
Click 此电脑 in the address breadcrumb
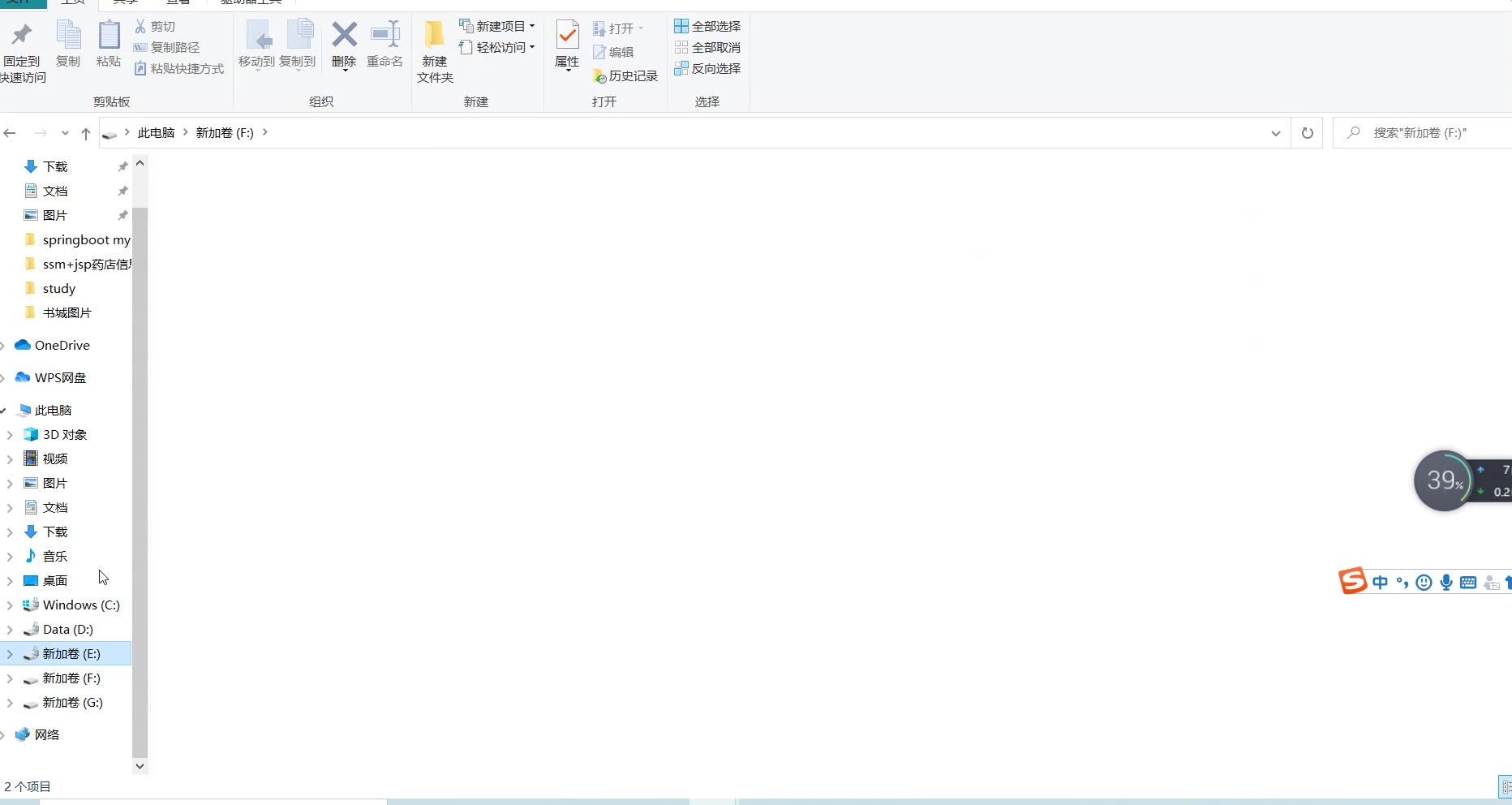[x=157, y=133]
